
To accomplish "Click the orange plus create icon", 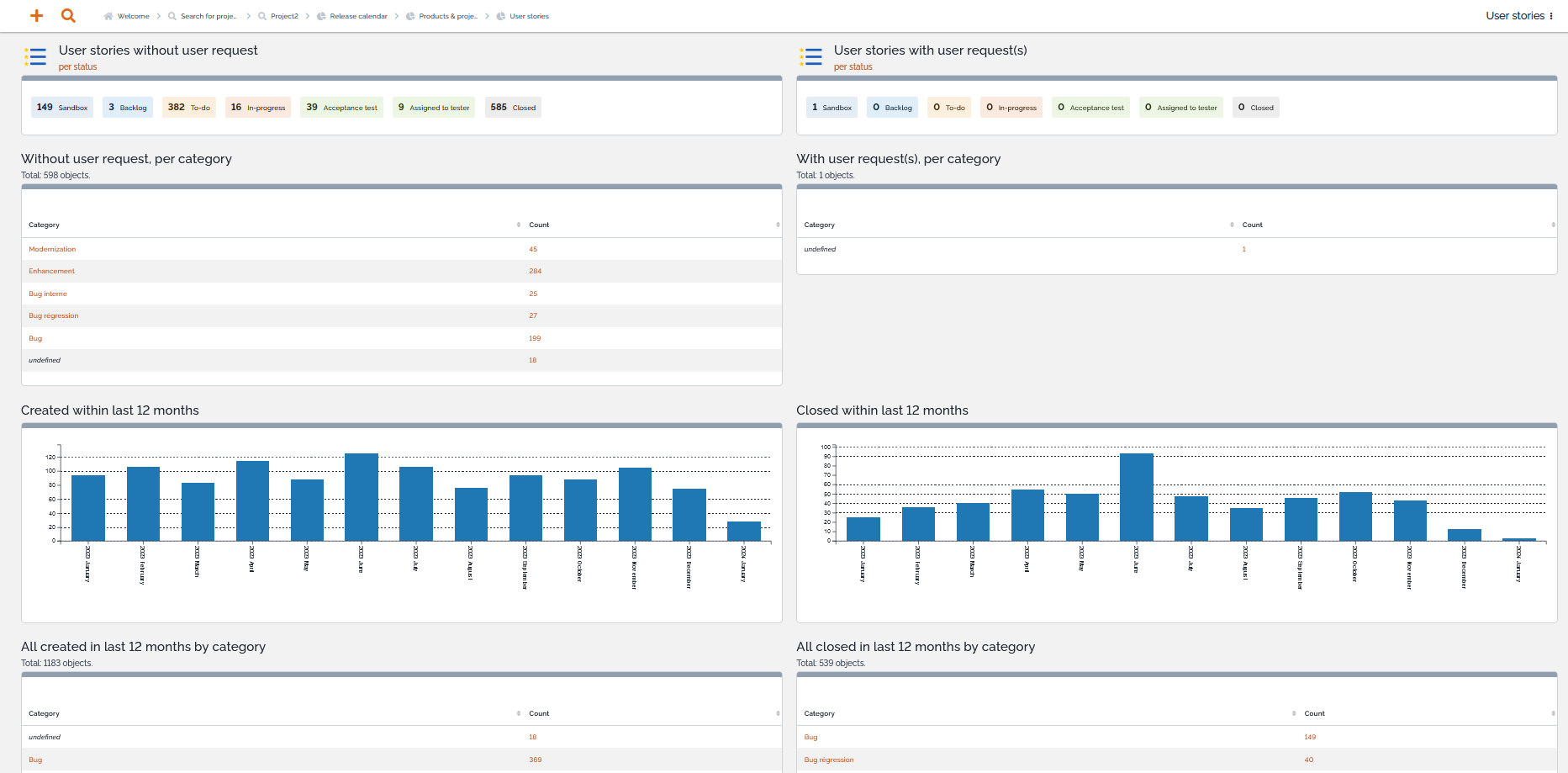I will [36, 16].
